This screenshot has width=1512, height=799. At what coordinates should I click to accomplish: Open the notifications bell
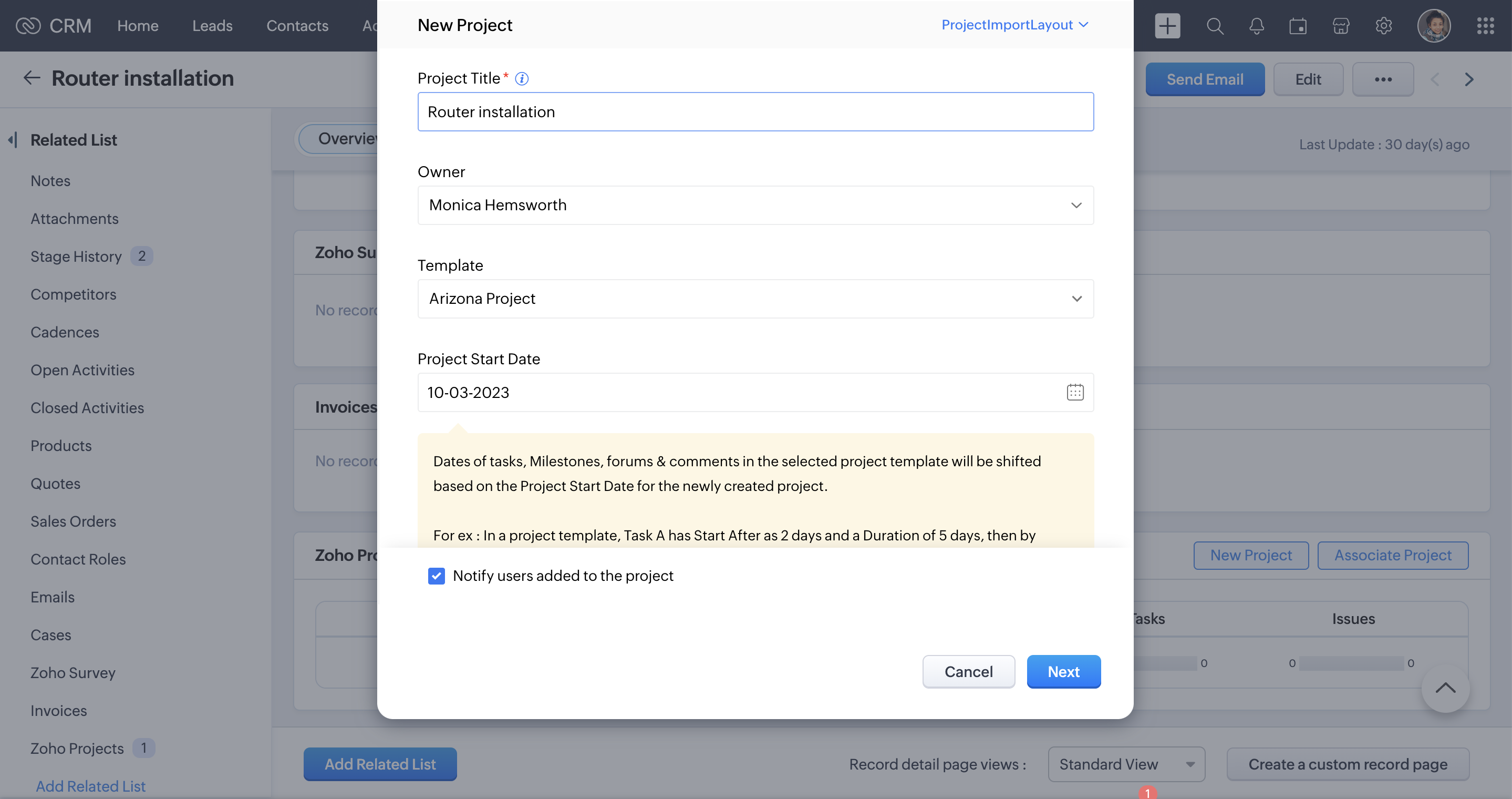point(1256,26)
